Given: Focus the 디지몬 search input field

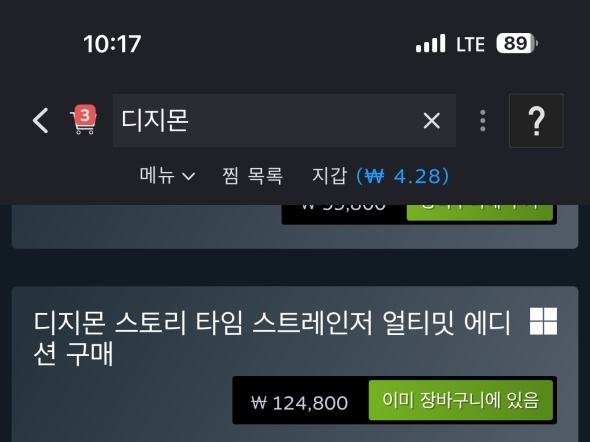Looking at the screenshot, I should (x=284, y=120).
